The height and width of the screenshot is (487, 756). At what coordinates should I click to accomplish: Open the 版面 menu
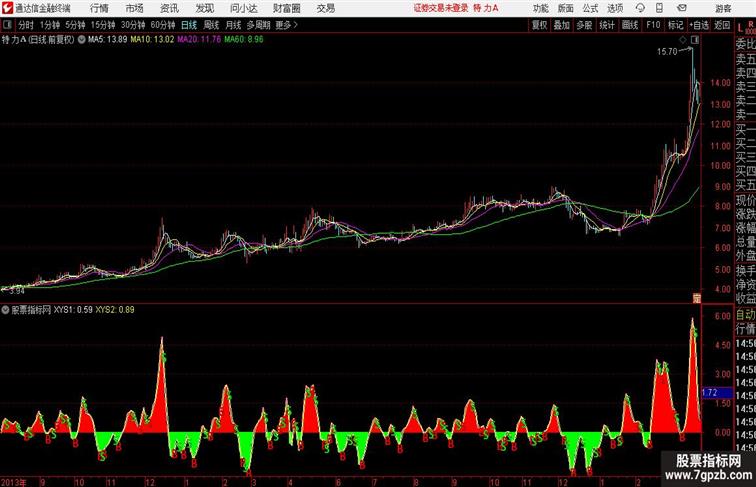(x=565, y=8)
